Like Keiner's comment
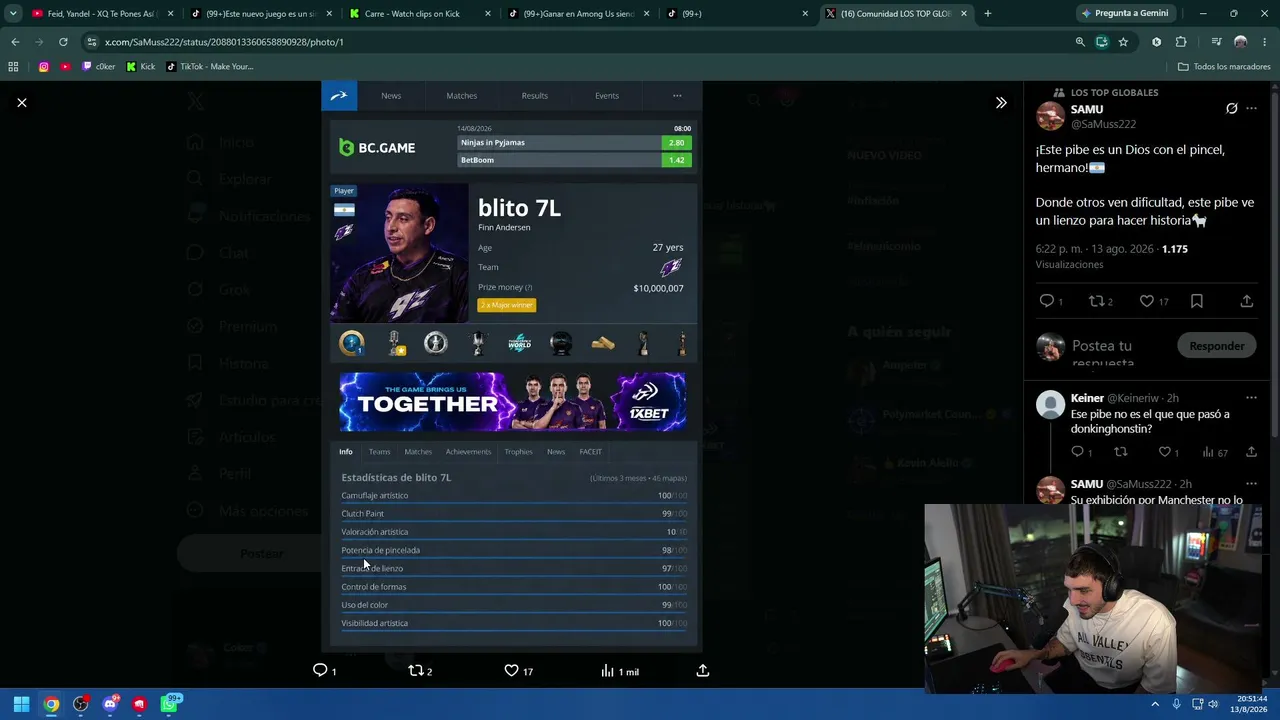 tap(1164, 452)
